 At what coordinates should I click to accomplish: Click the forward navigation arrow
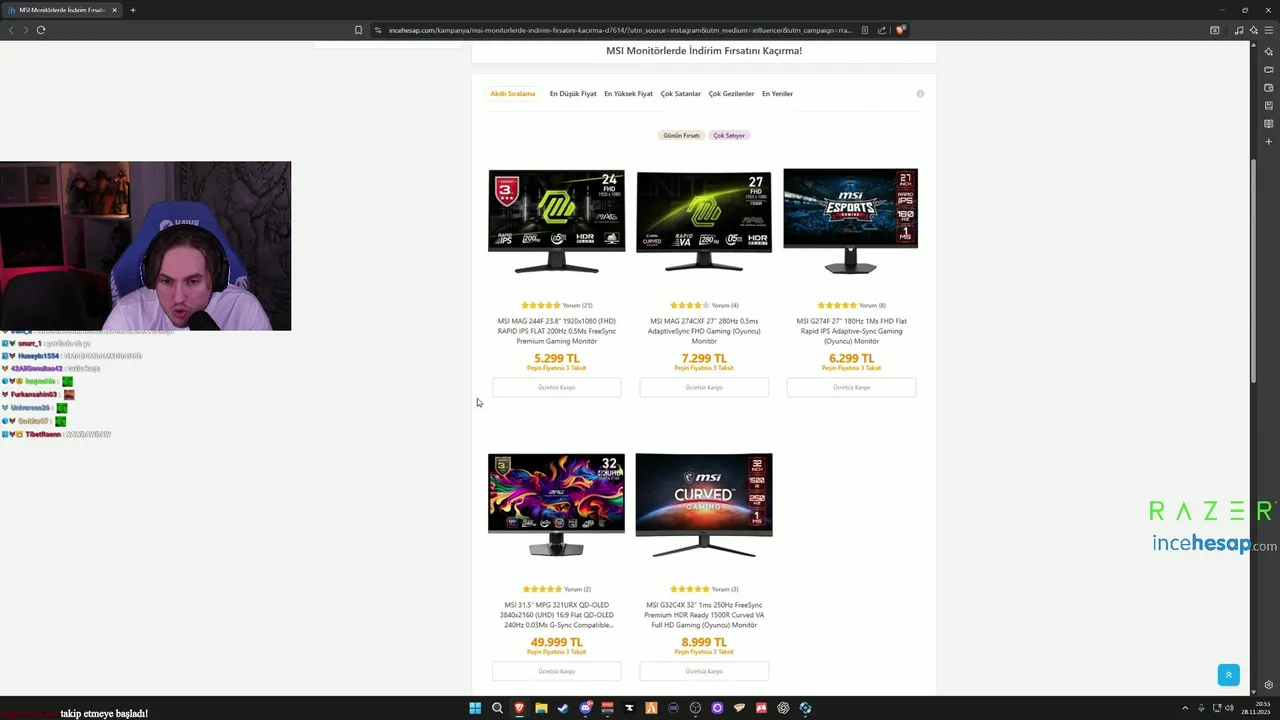[x=26, y=30]
